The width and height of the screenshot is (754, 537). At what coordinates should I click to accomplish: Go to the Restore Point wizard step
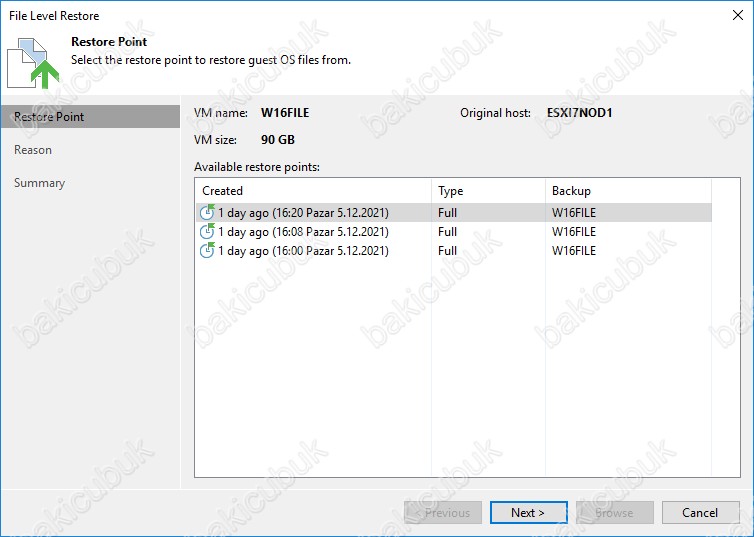90,117
